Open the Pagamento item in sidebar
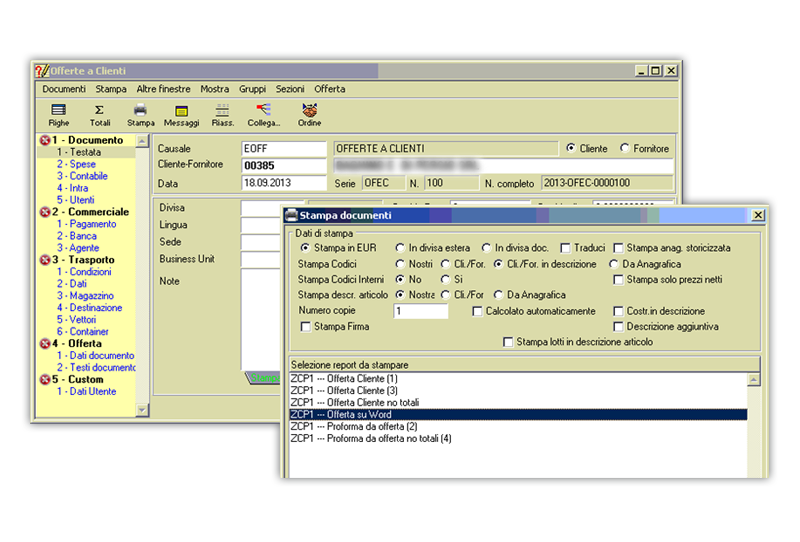This screenshot has height=542, width=800. [92, 224]
